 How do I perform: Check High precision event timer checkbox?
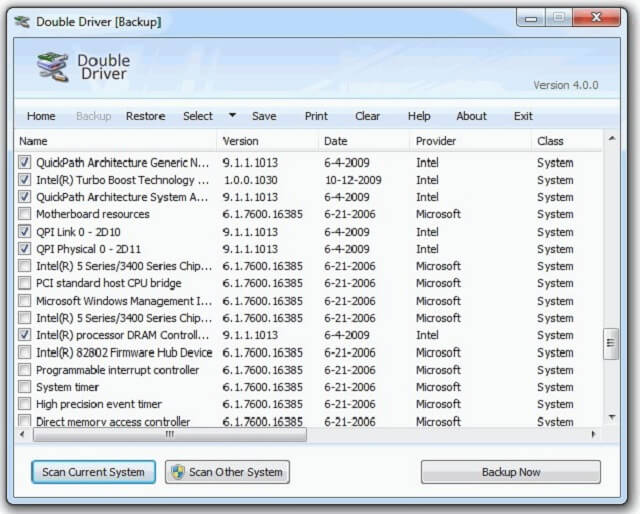click(24, 404)
